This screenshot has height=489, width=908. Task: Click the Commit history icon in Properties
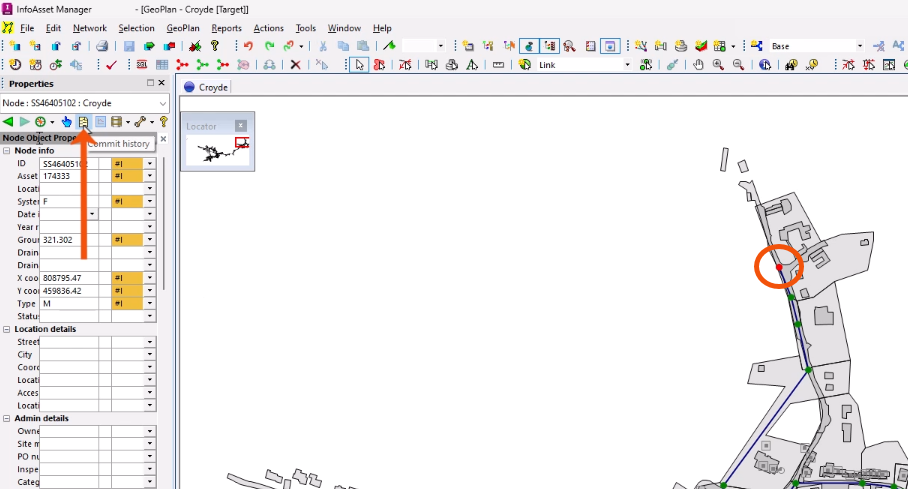(x=83, y=122)
